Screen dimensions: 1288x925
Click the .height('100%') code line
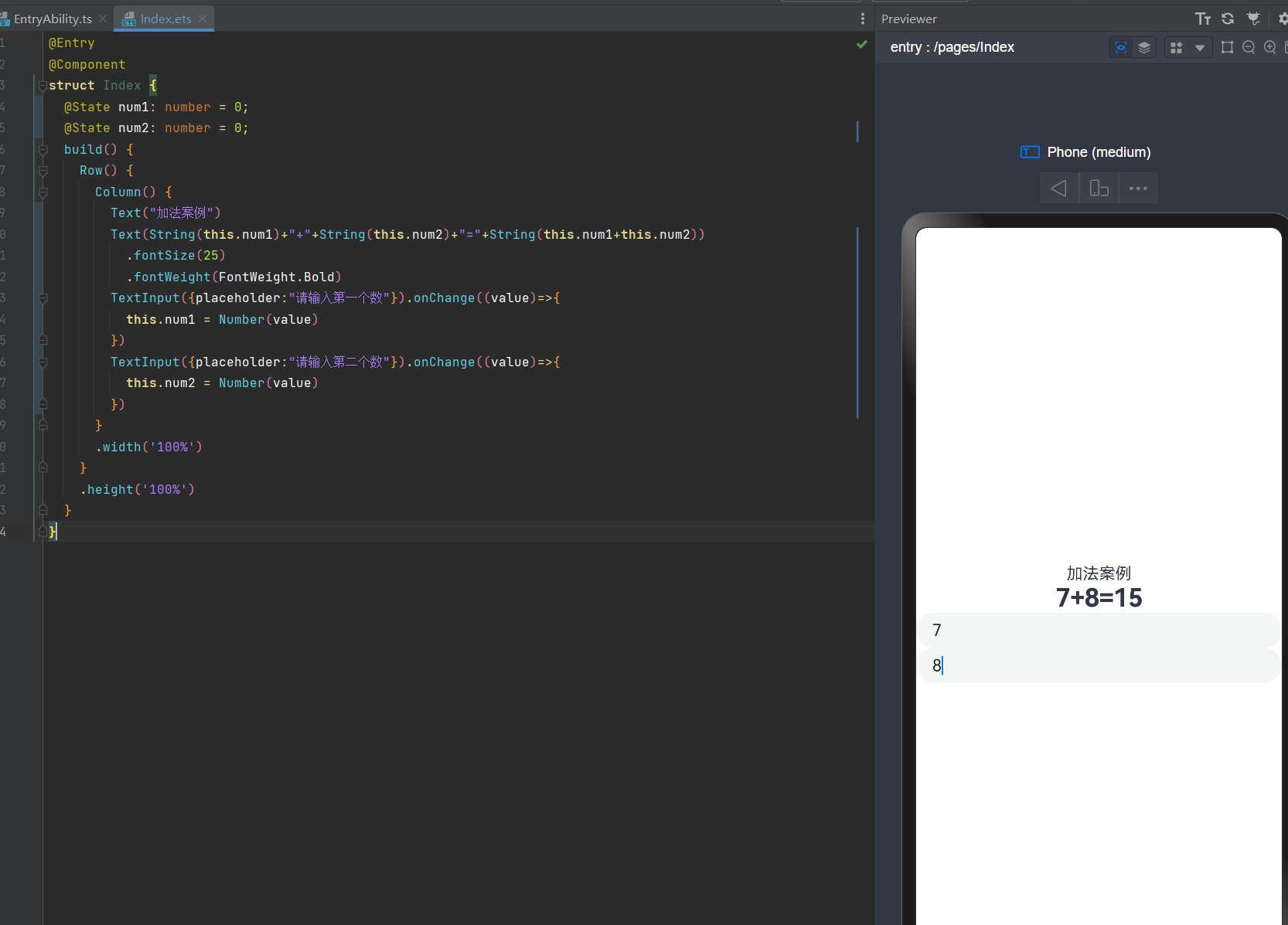(x=137, y=490)
